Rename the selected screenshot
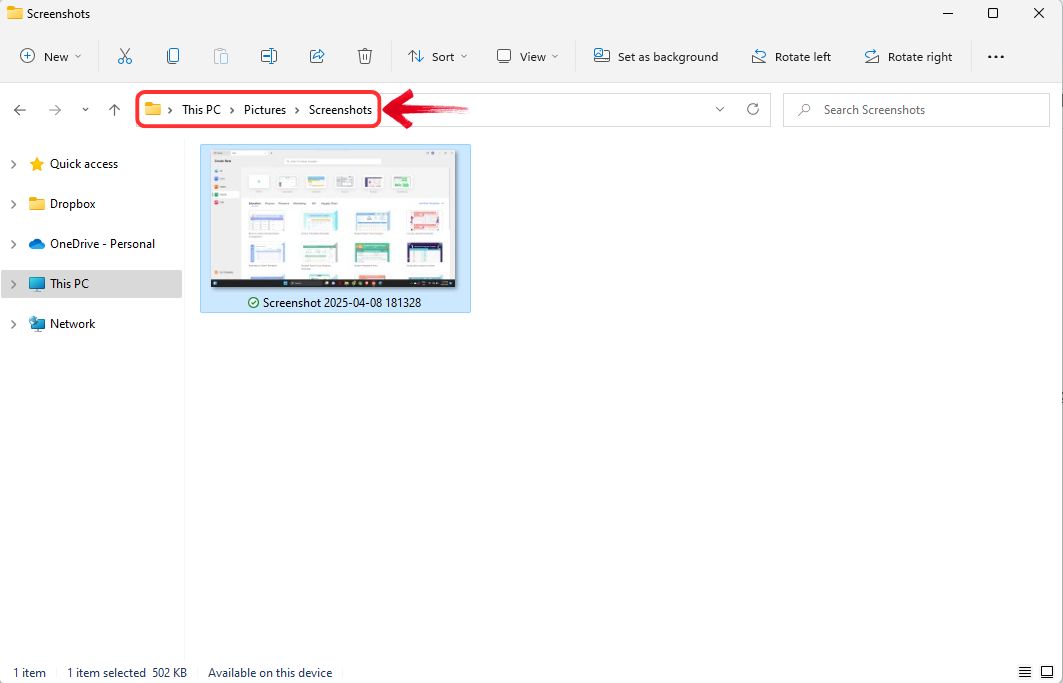1063x683 pixels. pos(268,56)
